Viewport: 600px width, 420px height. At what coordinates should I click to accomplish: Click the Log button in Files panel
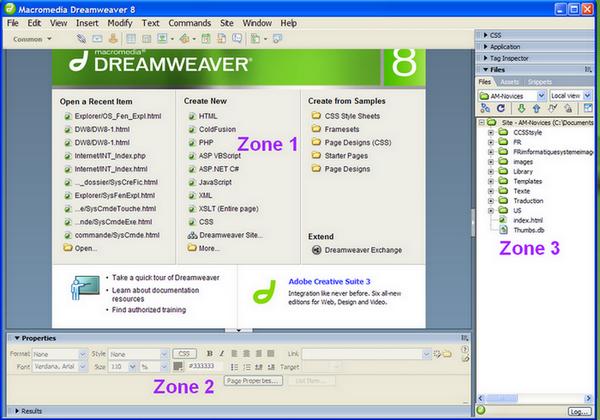tap(579, 412)
